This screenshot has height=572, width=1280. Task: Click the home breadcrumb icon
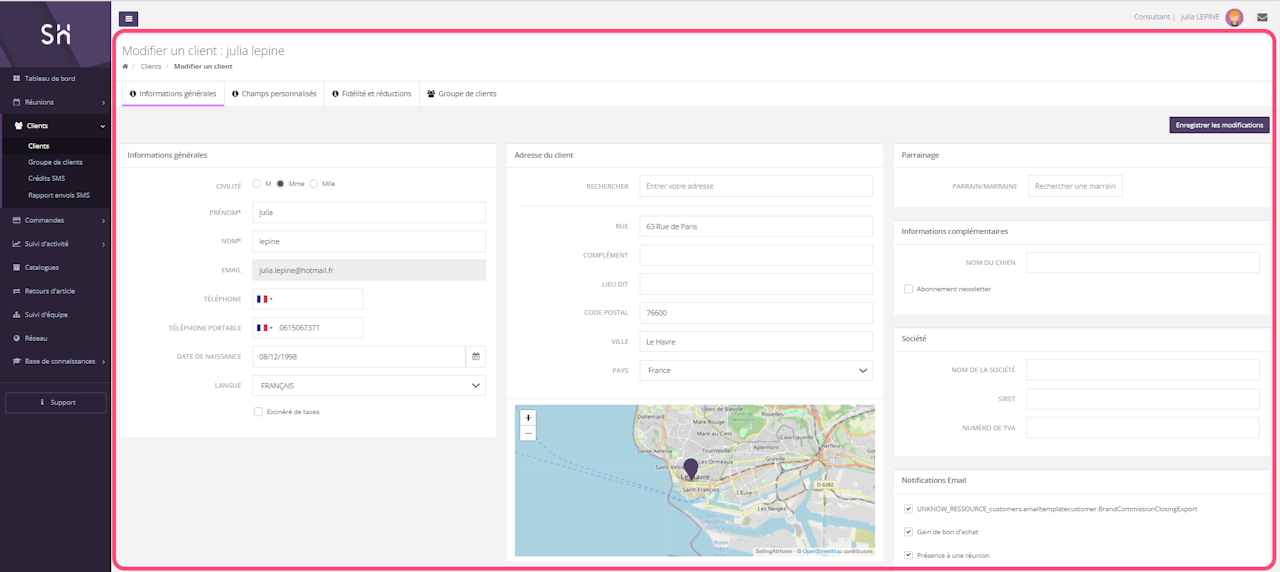click(x=125, y=66)
